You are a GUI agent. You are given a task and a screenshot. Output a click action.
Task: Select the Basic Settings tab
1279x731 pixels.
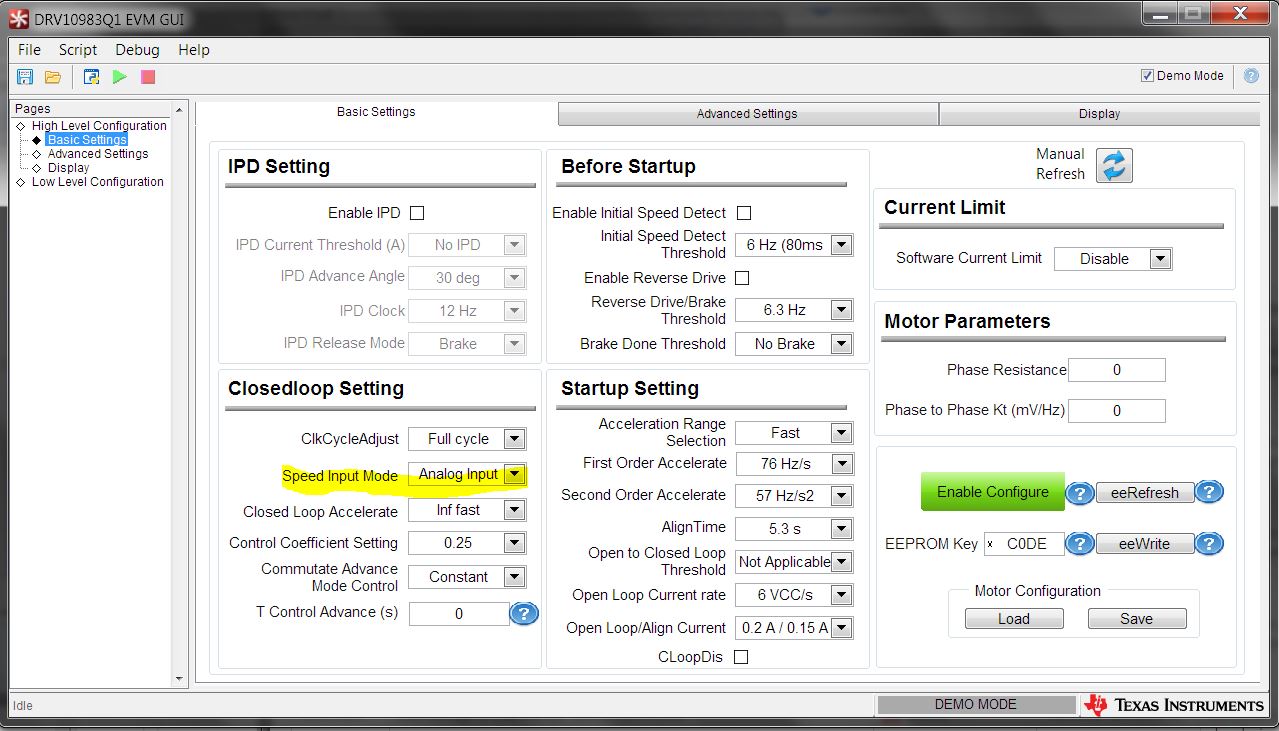tap(376, 112)
